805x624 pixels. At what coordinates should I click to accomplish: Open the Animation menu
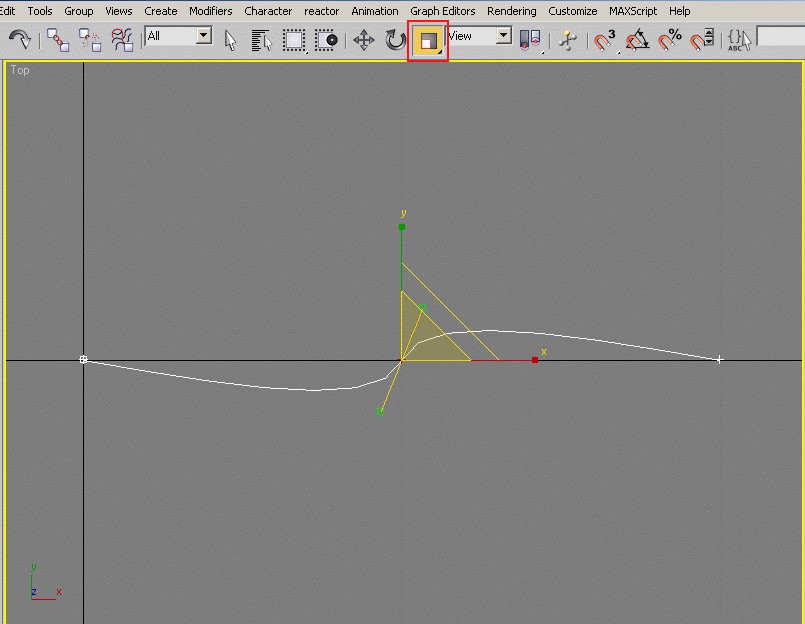pos(375,11)
